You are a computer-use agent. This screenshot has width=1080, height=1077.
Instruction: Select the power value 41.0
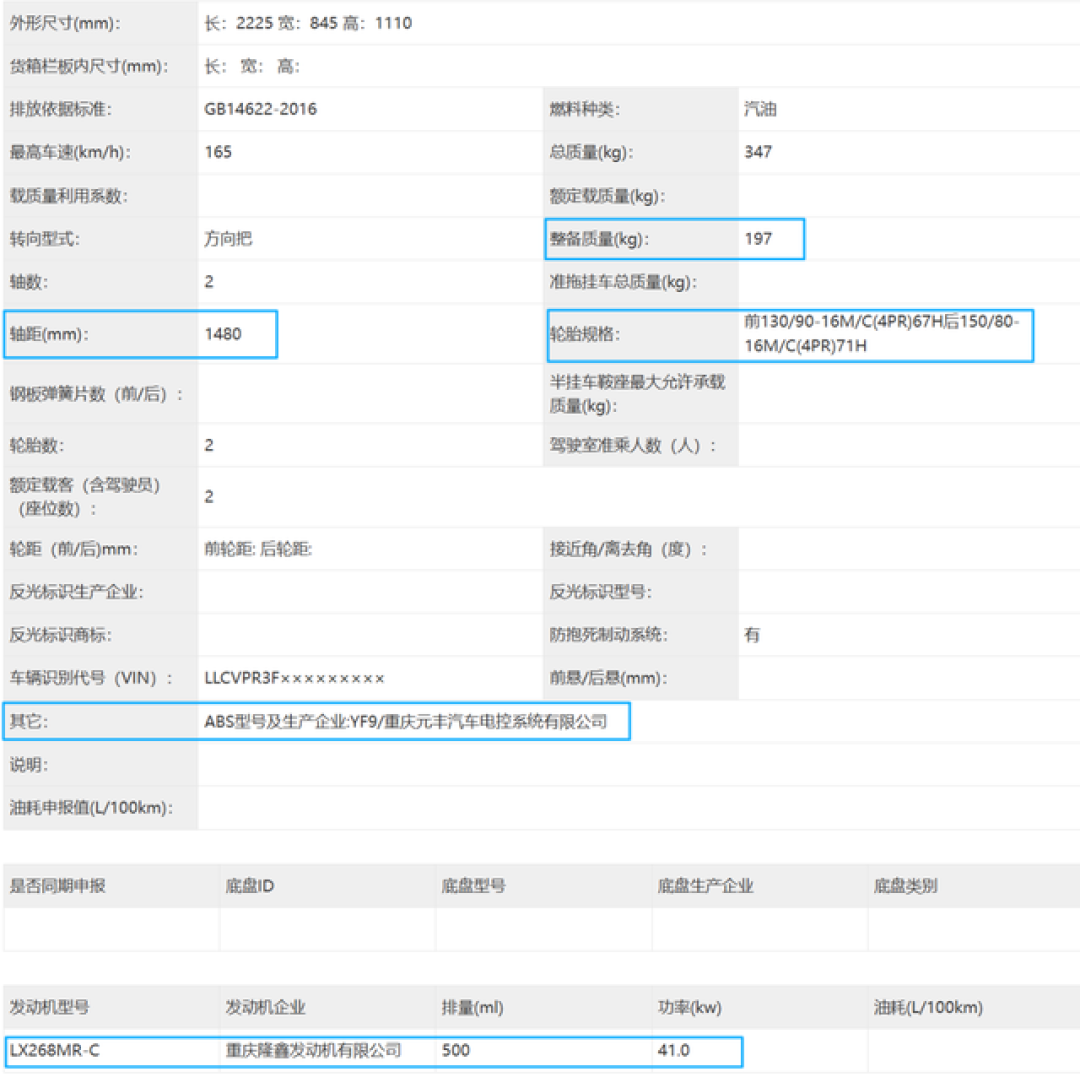coord(673,1051)
